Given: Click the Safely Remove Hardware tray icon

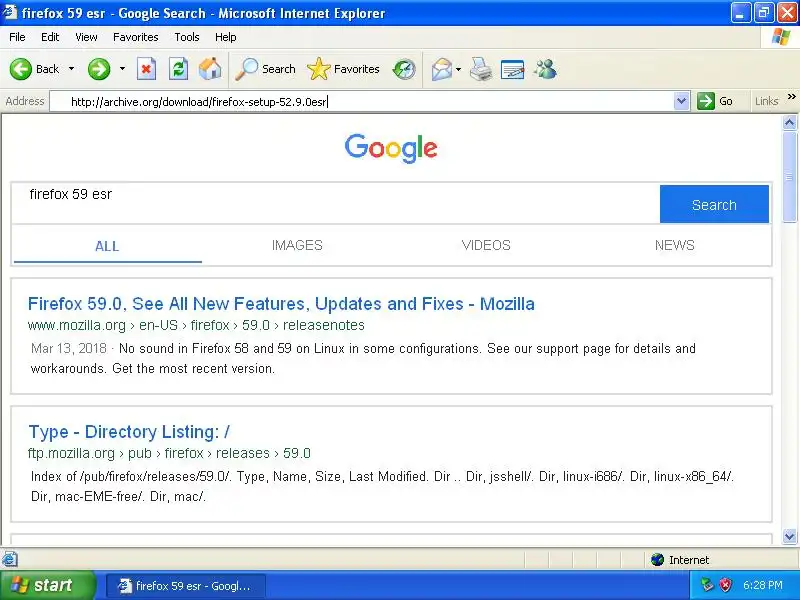Looking at the screenshot, I should [707, 585].
